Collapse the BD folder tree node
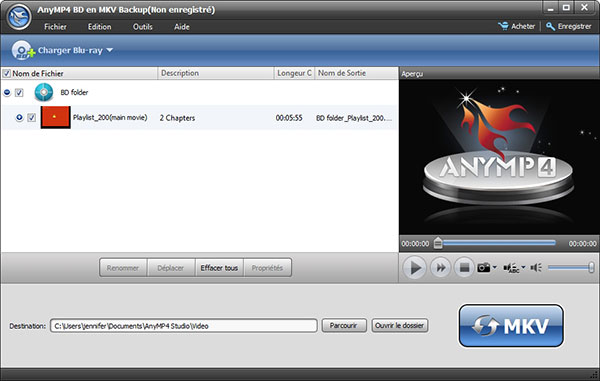Screen dimensions: 600x381 7,93
